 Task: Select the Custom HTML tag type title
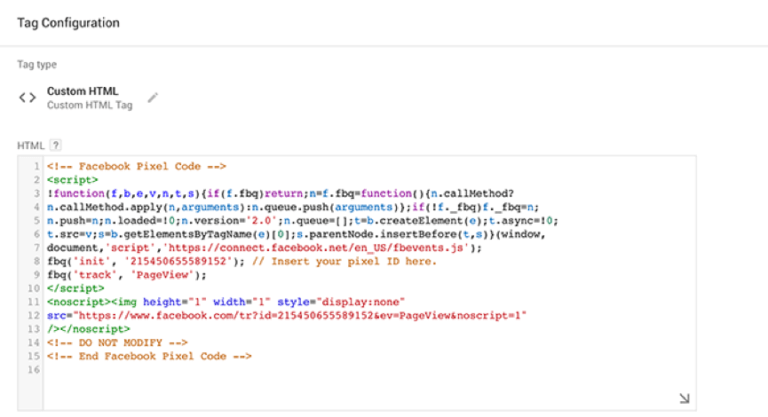[82, 91]
